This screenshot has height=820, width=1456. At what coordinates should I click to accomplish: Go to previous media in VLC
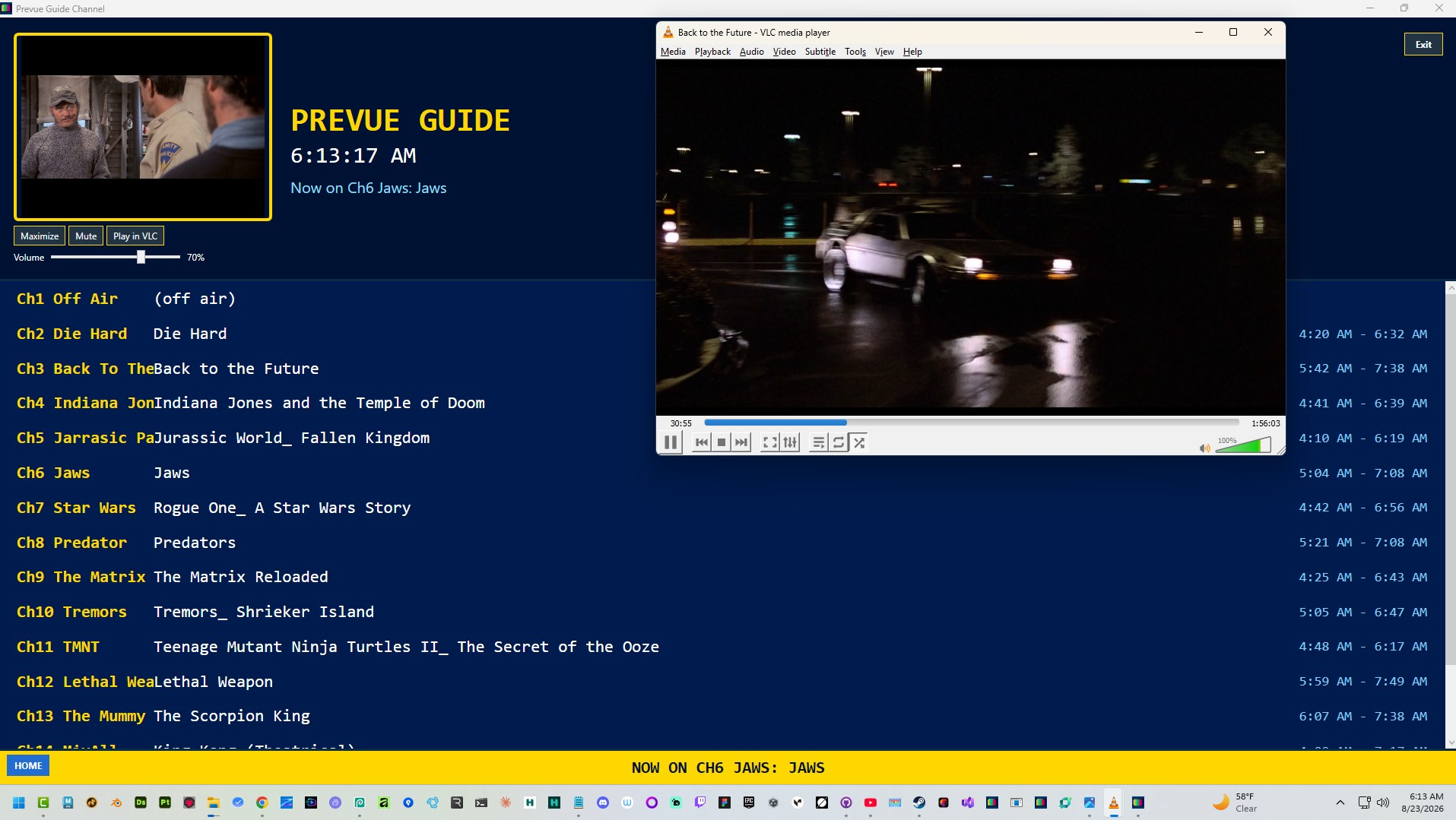tap(702, 442)
